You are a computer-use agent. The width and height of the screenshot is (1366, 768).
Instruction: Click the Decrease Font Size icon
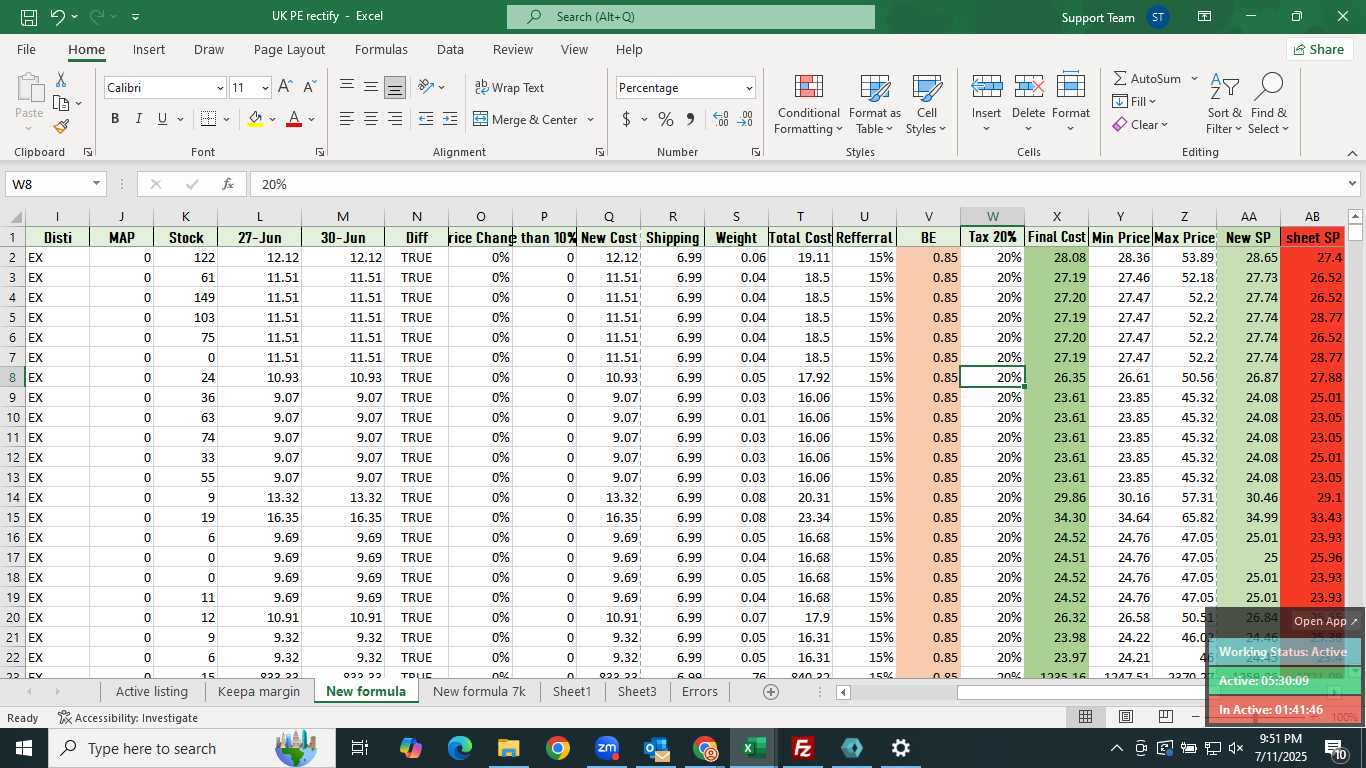point(309,88)
